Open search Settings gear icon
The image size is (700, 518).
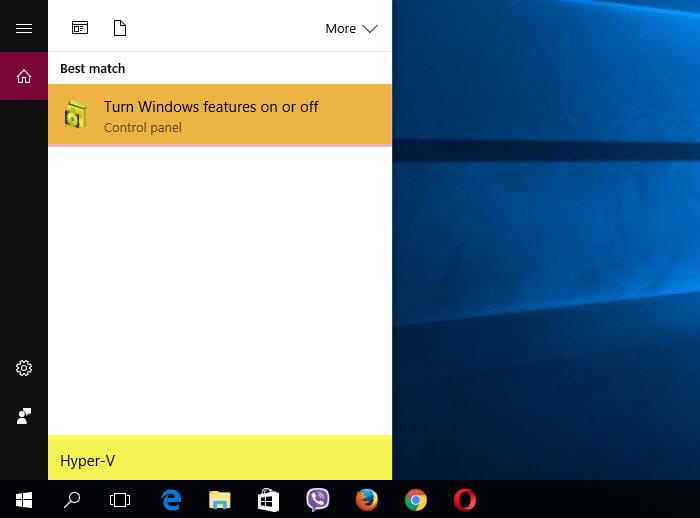pyautogui.click(x=24, y=368)
